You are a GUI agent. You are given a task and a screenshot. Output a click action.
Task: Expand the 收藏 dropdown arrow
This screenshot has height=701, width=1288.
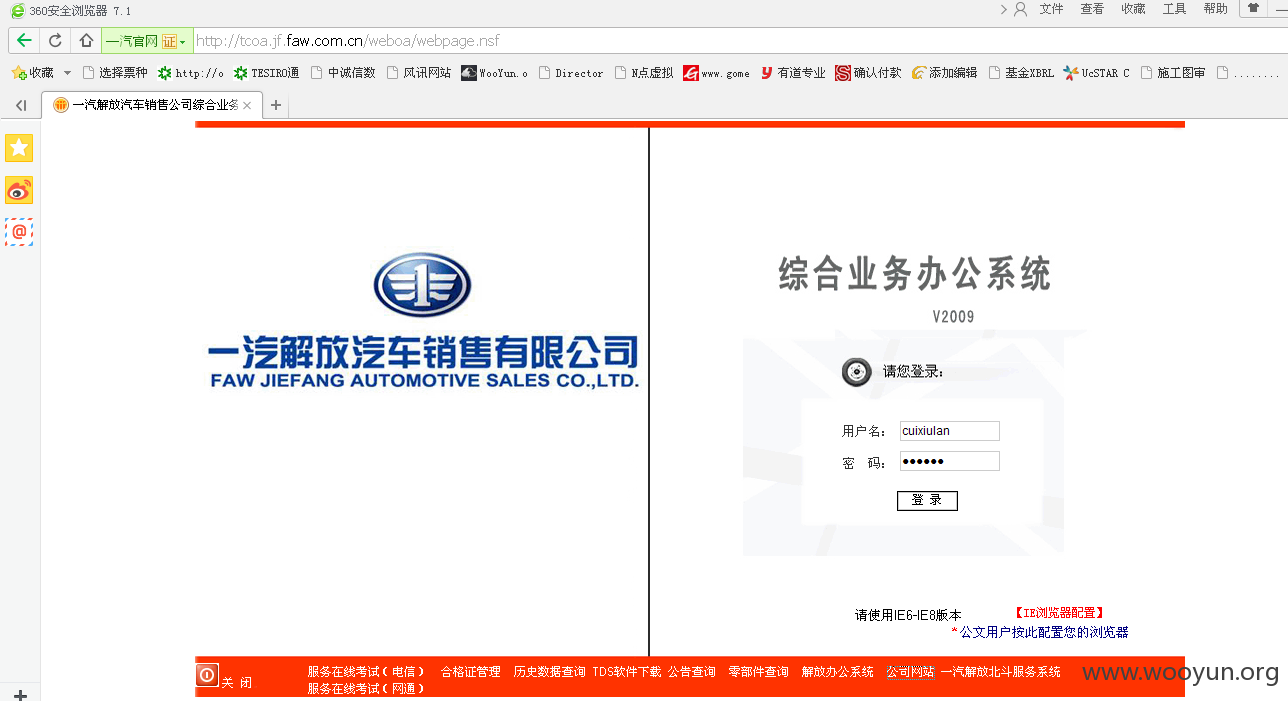(x=68, y=73)
